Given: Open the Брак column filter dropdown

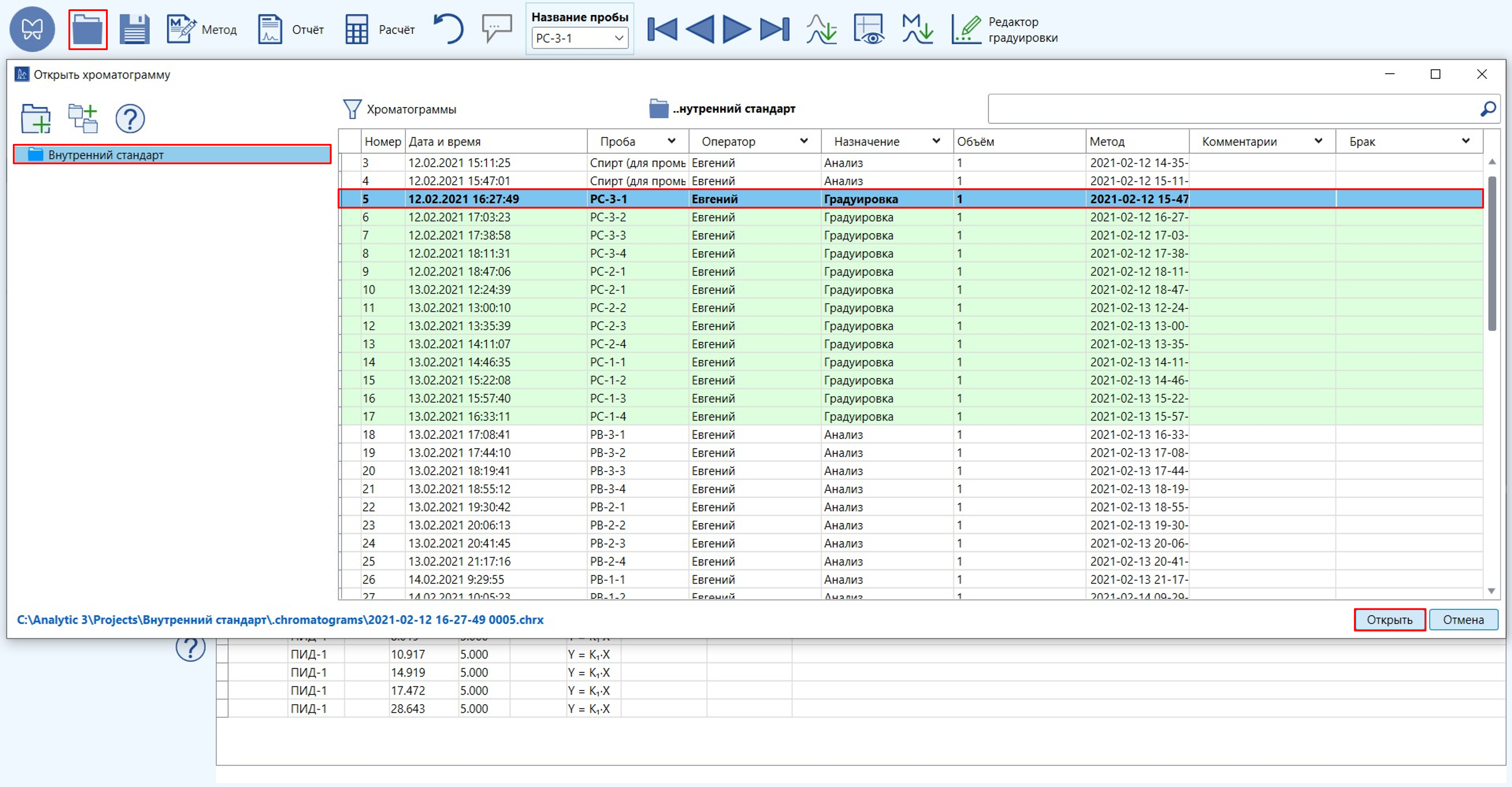Looking at the screenshot, I should (x=1465, y=141).
